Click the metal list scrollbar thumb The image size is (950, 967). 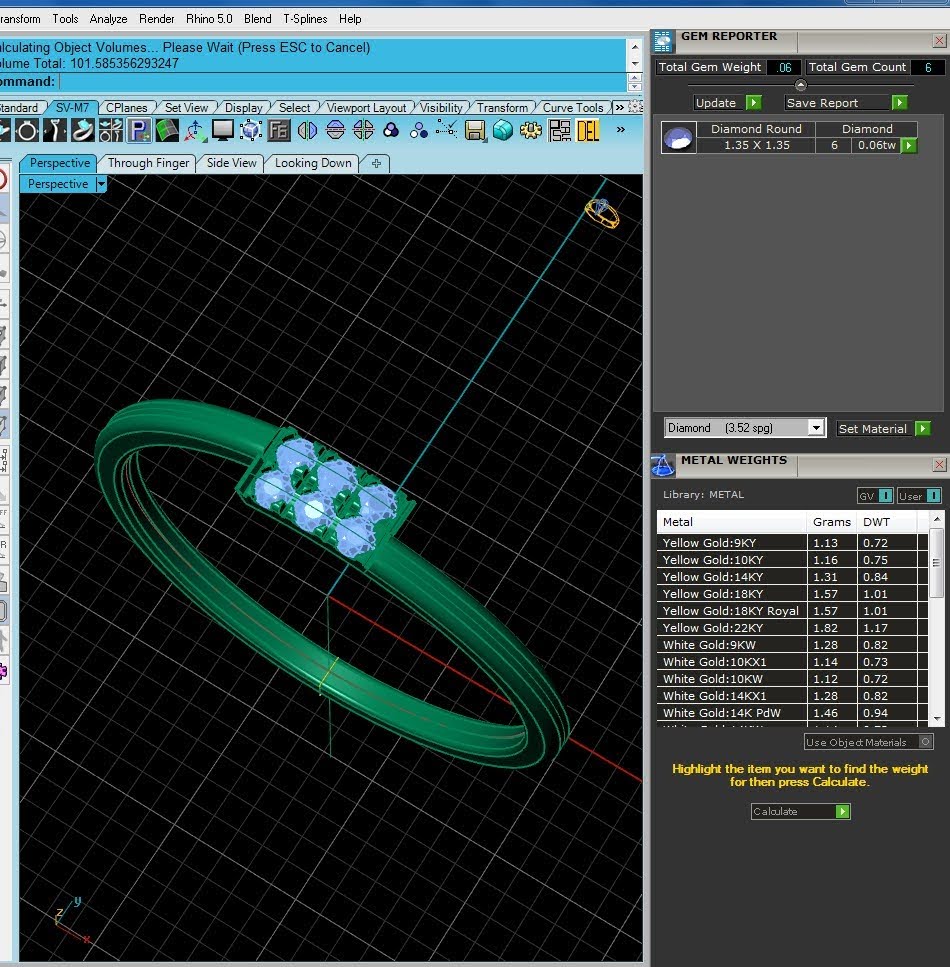(x=936, y=562)
